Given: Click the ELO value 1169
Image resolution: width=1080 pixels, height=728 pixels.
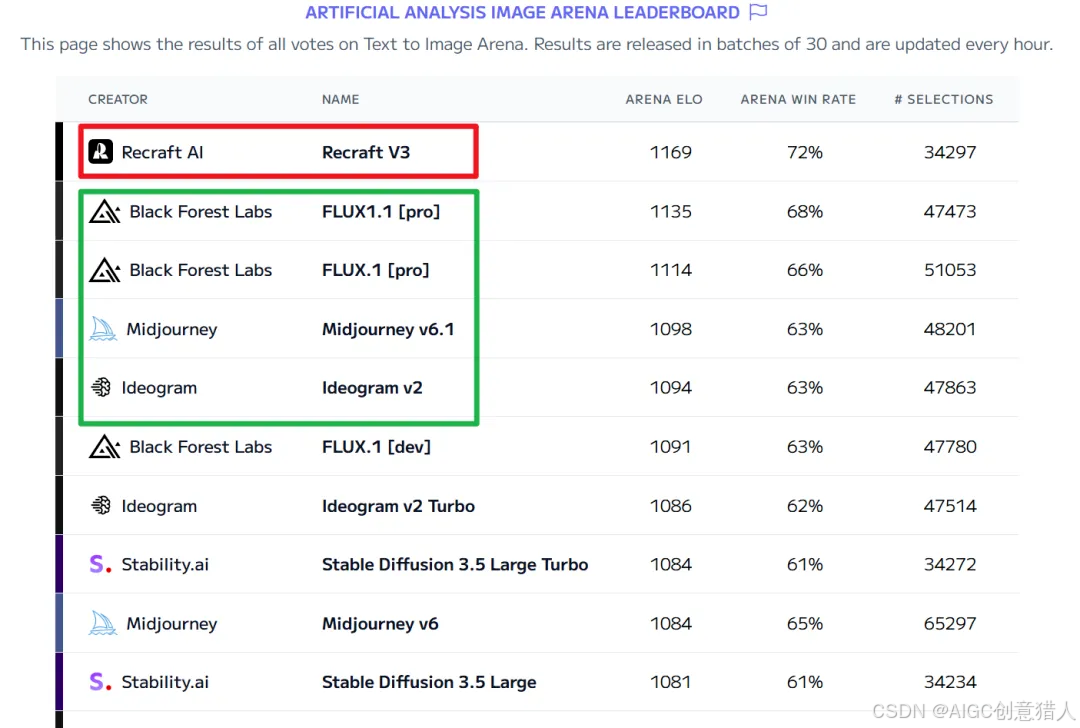Looking at the screenshot, I should [670, 152].
